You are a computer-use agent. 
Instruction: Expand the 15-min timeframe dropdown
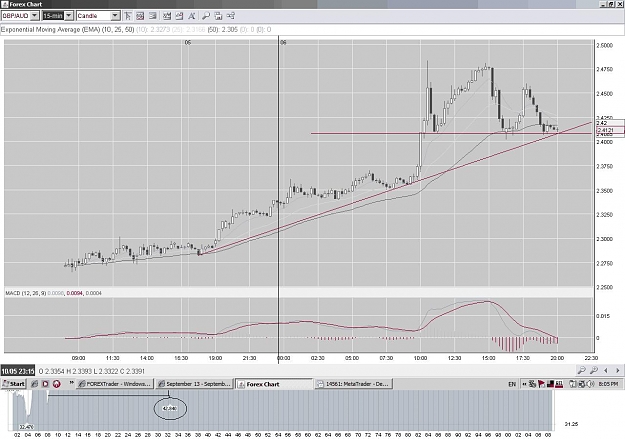tap(69, 16)
